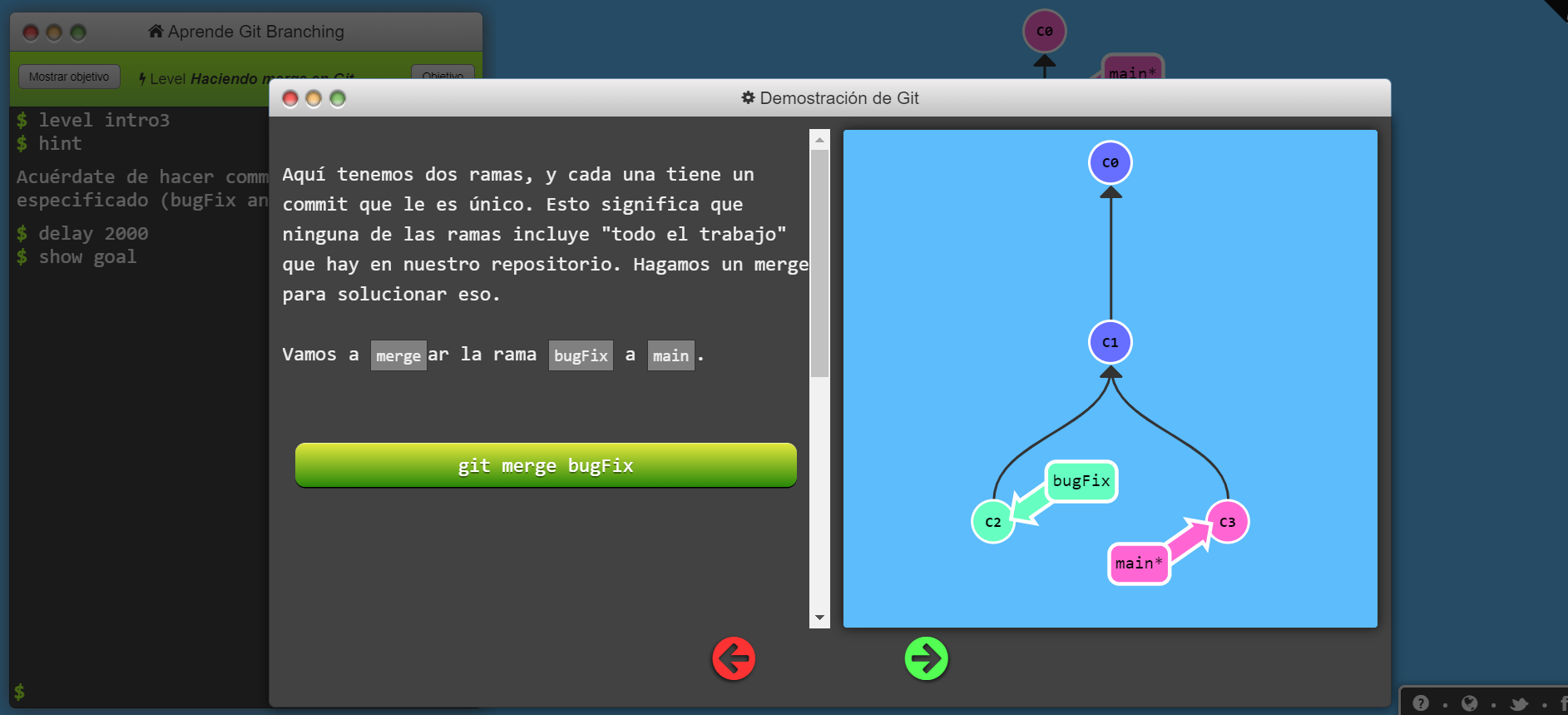Viewport: 1568px width, 715px height.
Task: Click the globe language icon
Action: (1470, 703)
